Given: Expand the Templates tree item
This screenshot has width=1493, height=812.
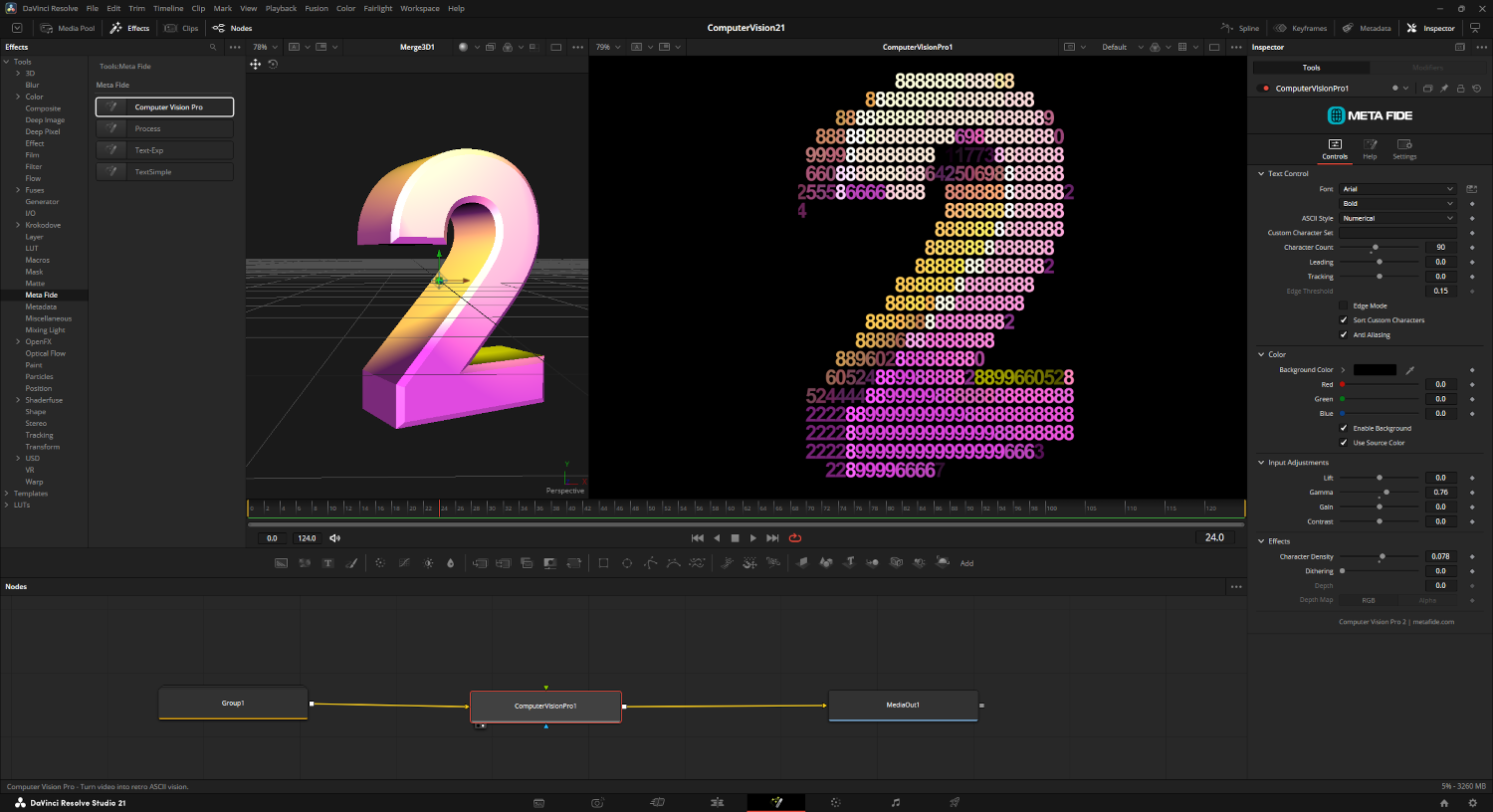Looking at the screenshot, I should coord(7,494).
